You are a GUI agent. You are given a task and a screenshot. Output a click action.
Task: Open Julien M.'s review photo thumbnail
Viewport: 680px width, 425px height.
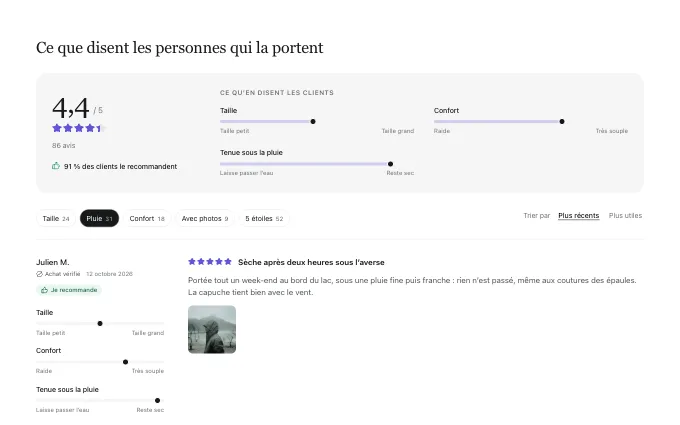coord(212,330)
